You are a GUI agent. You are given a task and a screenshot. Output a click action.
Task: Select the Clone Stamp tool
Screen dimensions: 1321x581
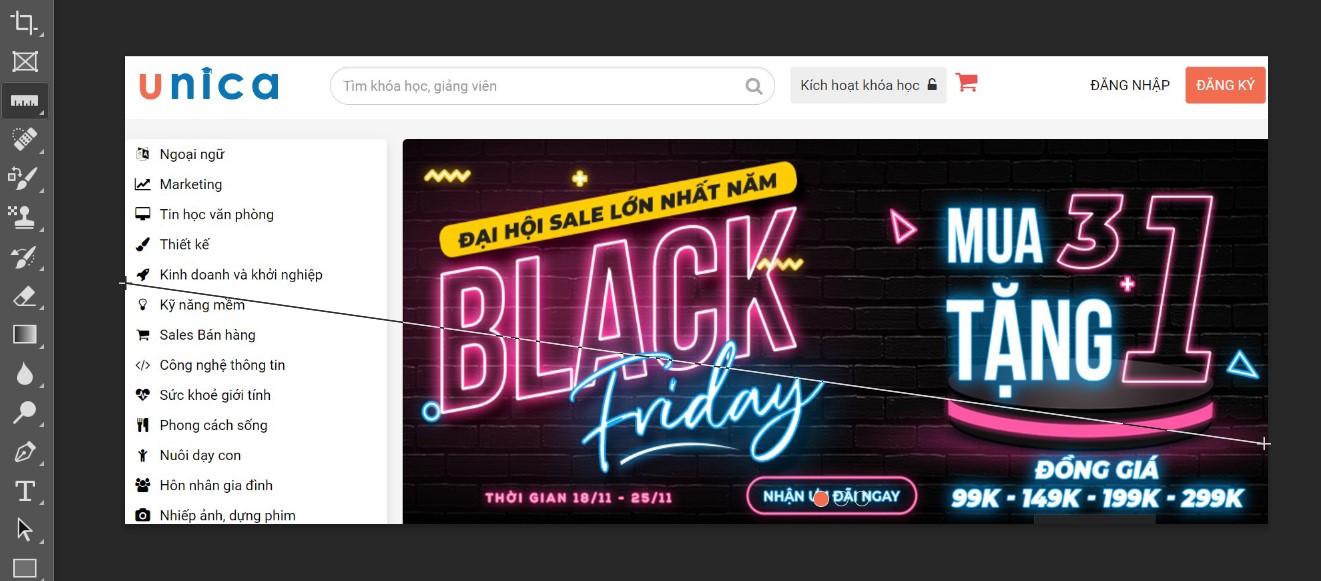(24, 217)
